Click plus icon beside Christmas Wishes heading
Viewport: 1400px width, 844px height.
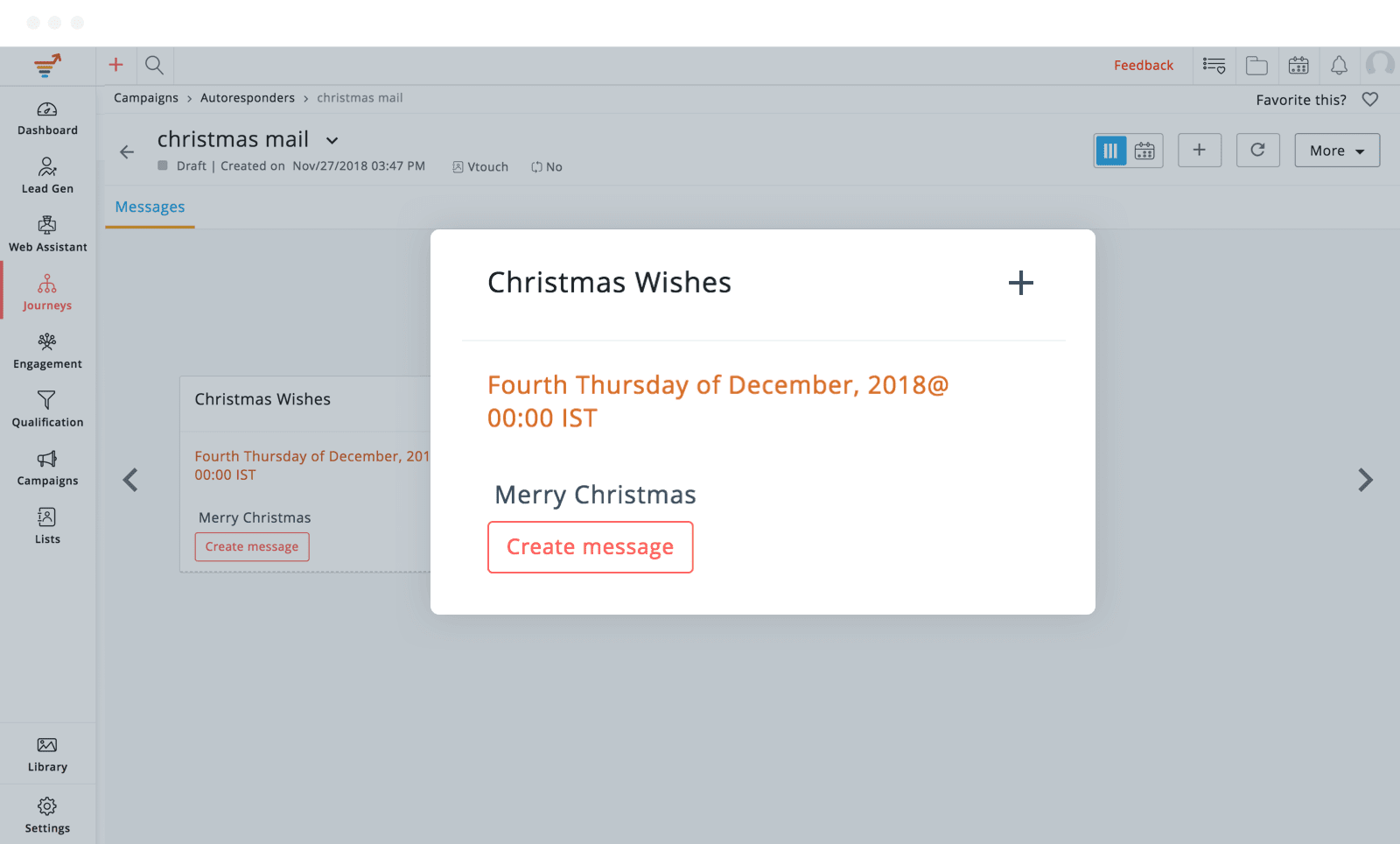(1020, 283)
